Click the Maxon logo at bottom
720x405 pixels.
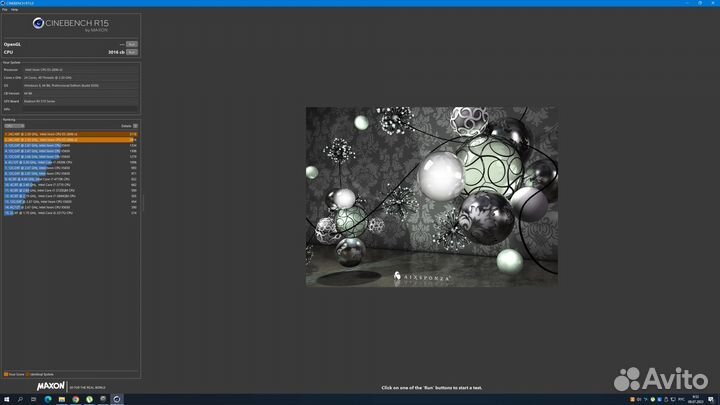point(51,386)
